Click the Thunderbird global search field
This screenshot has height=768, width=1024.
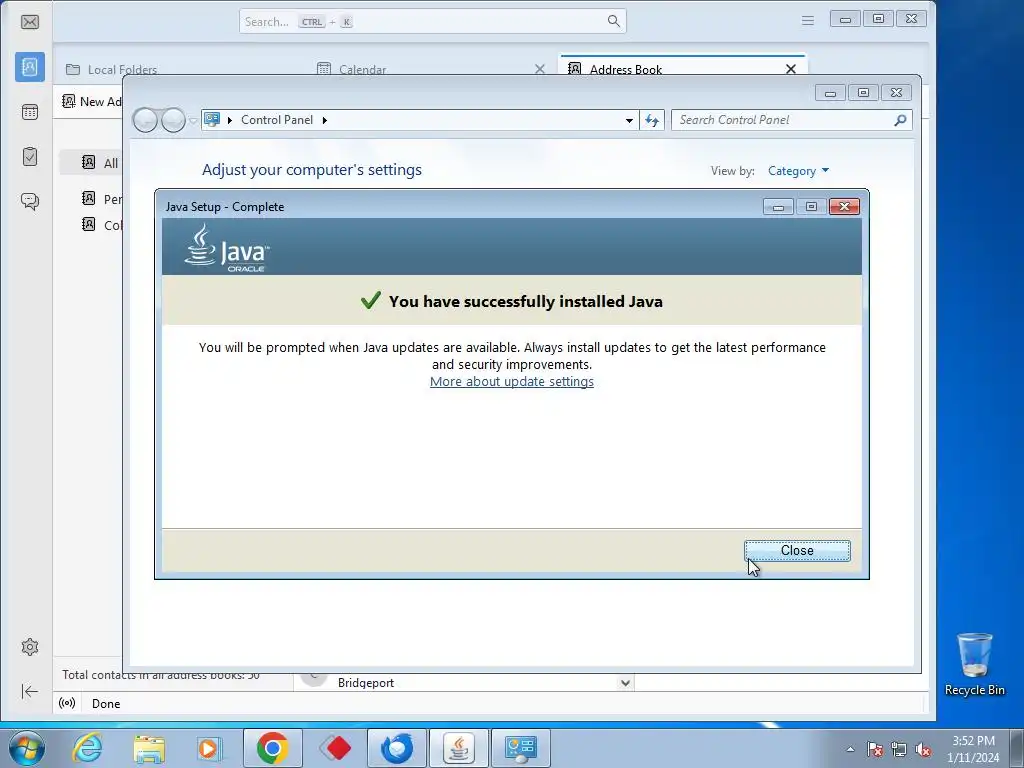click(x=432, y=21)
